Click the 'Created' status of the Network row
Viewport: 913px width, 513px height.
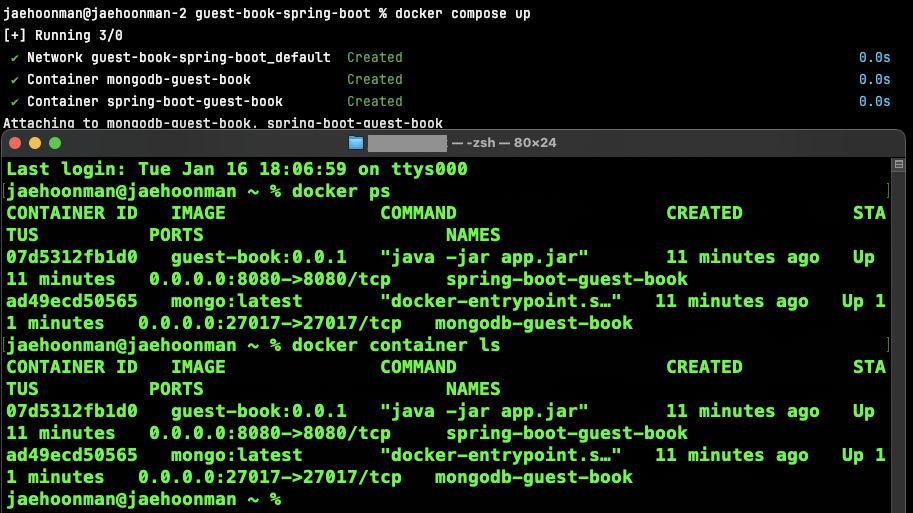[375, 58]
